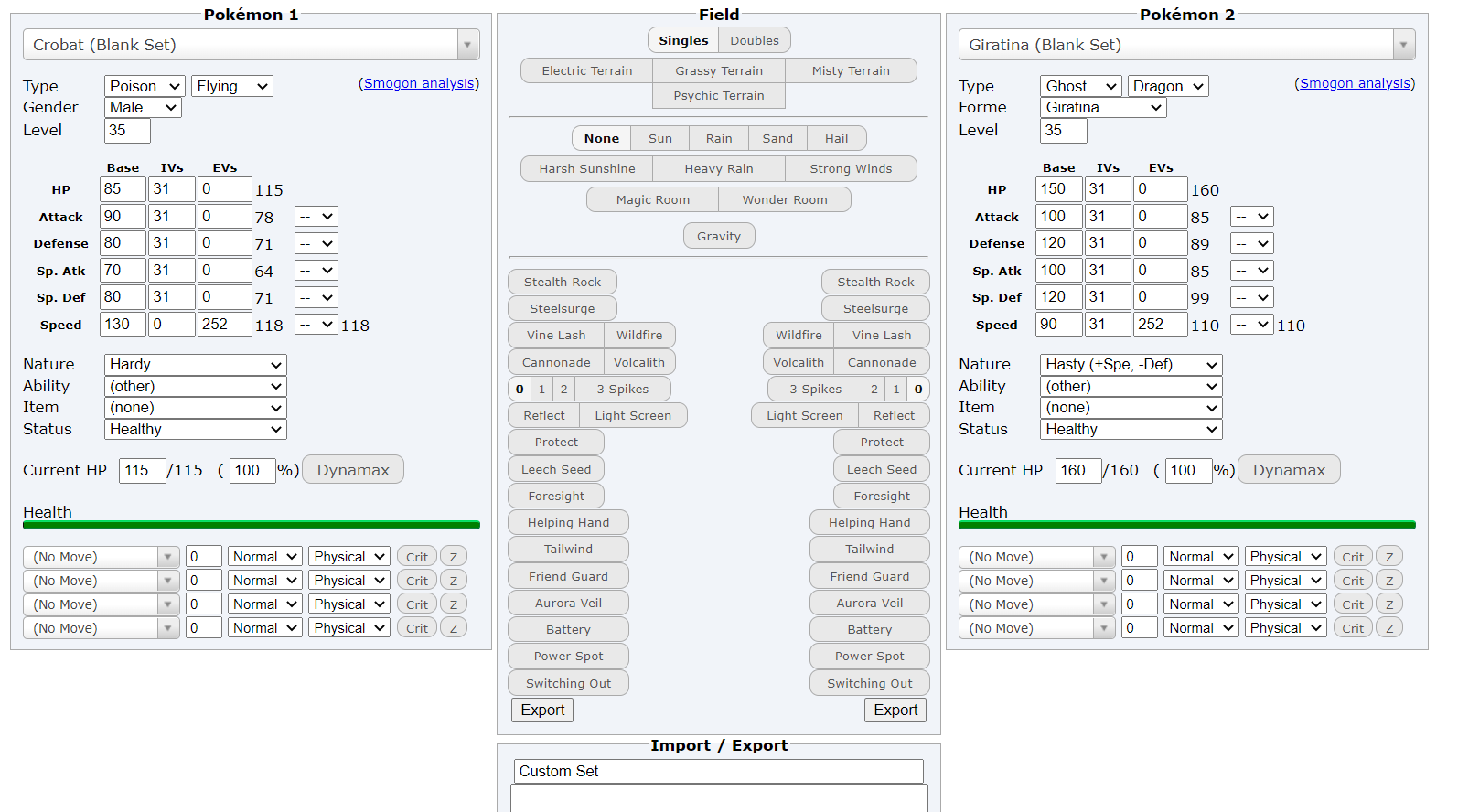Click the Pokémon 1 Level input field
Viewport: 1458px width, 812px height.
tap(127, 130)
